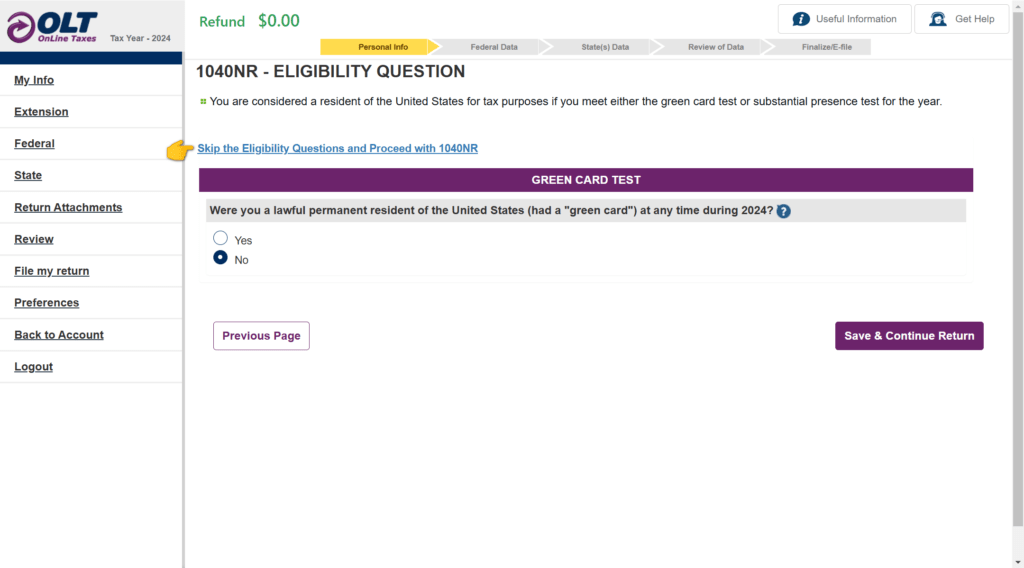1024x568 pixels.
Task: Open the Federal Data step tab
Action: (x=494, y=47)
